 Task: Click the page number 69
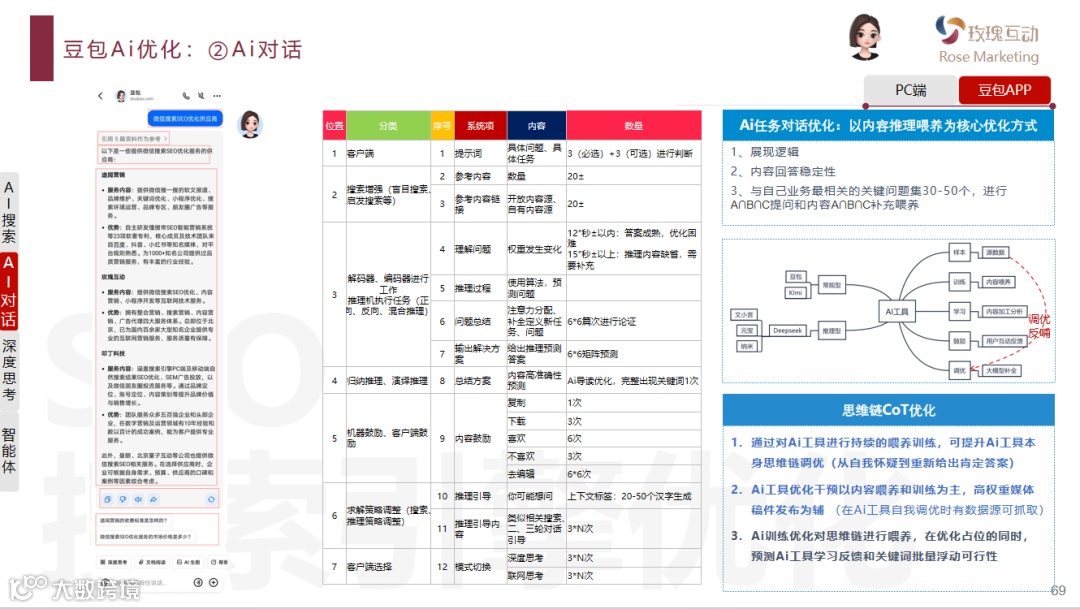(1059, 590)
